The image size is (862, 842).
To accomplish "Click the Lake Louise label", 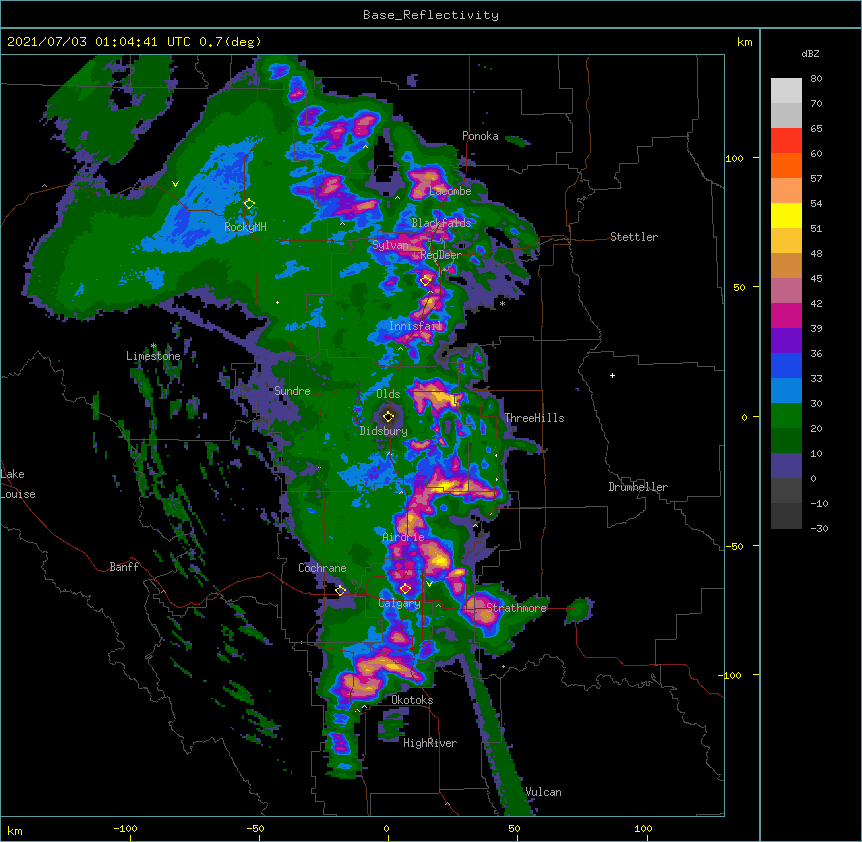I will [x=18, y=484].
